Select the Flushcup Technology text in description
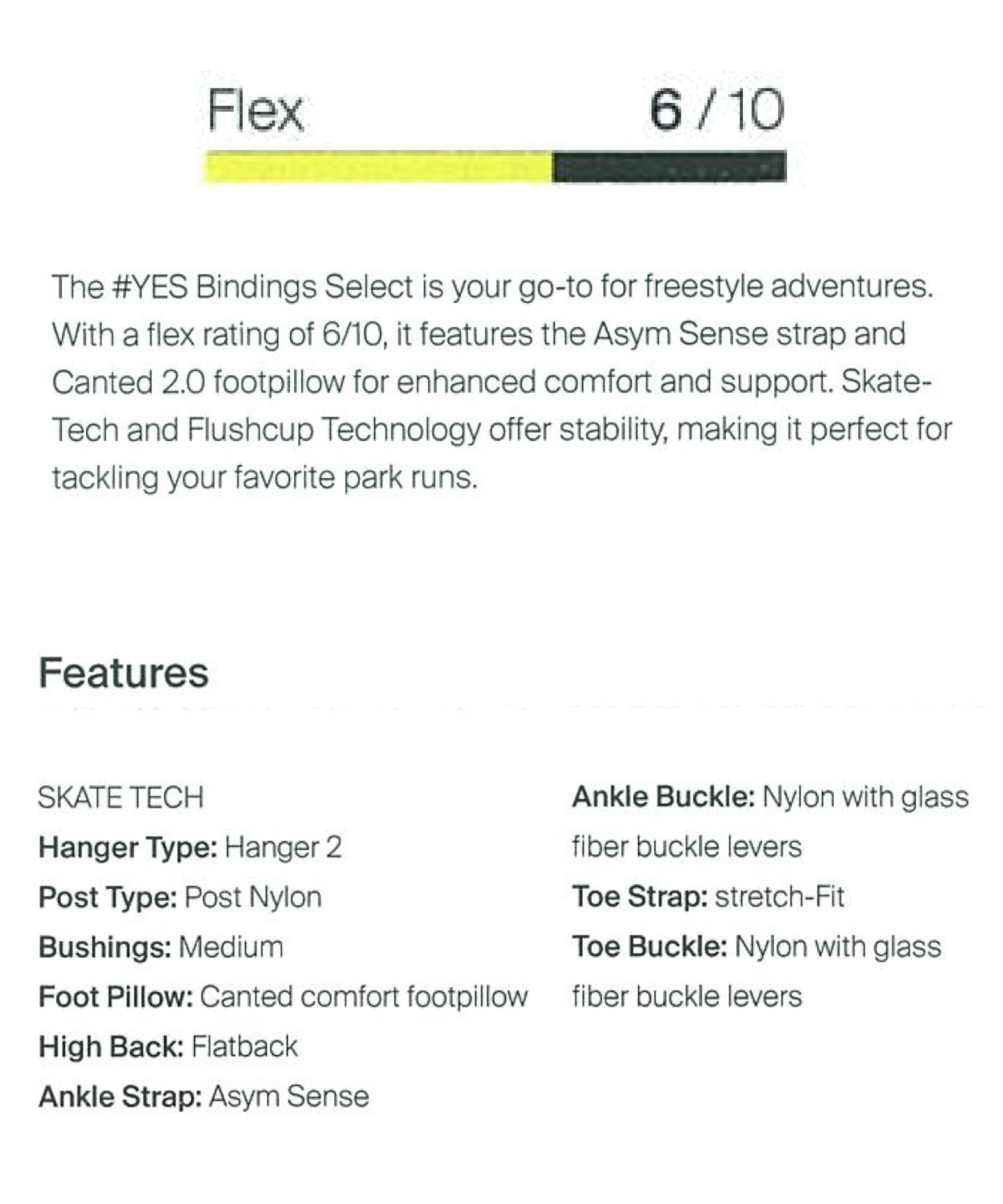This screenshot has height=1204, width=1003. 334,430
